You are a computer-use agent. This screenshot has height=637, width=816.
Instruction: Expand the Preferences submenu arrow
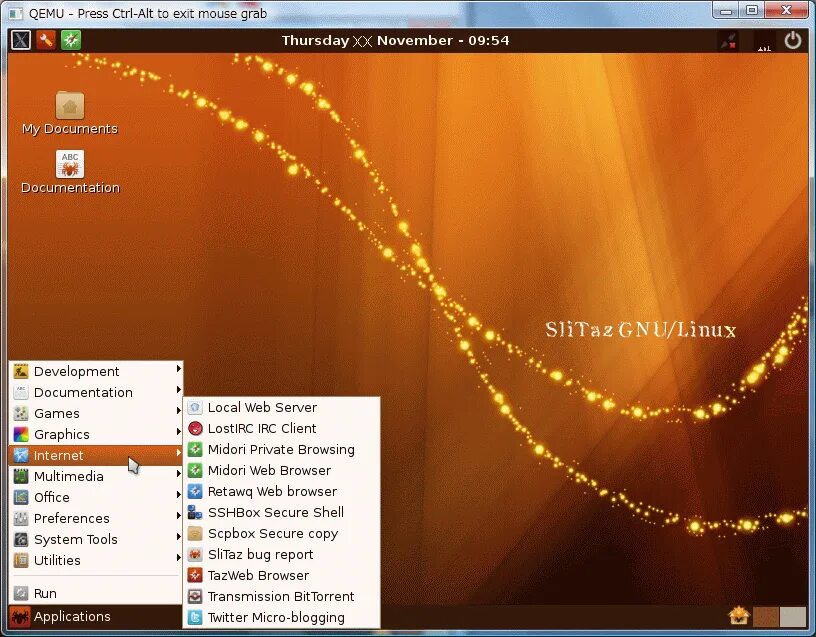tap(178, 516)
